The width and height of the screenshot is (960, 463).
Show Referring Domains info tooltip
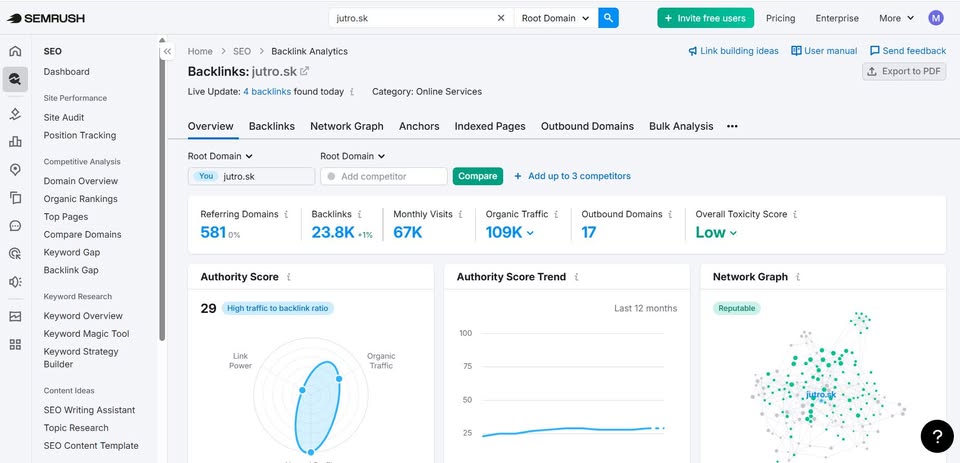(285, 214)
